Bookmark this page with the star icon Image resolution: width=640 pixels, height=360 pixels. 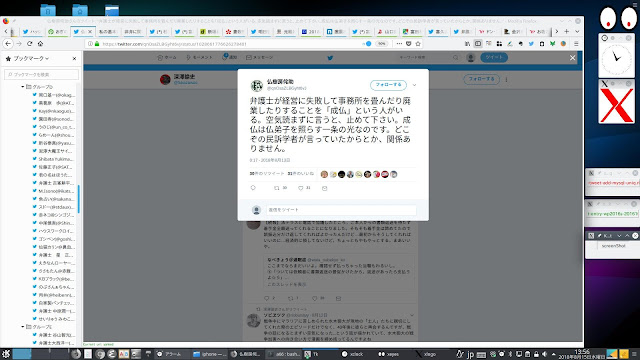point(418,44)
